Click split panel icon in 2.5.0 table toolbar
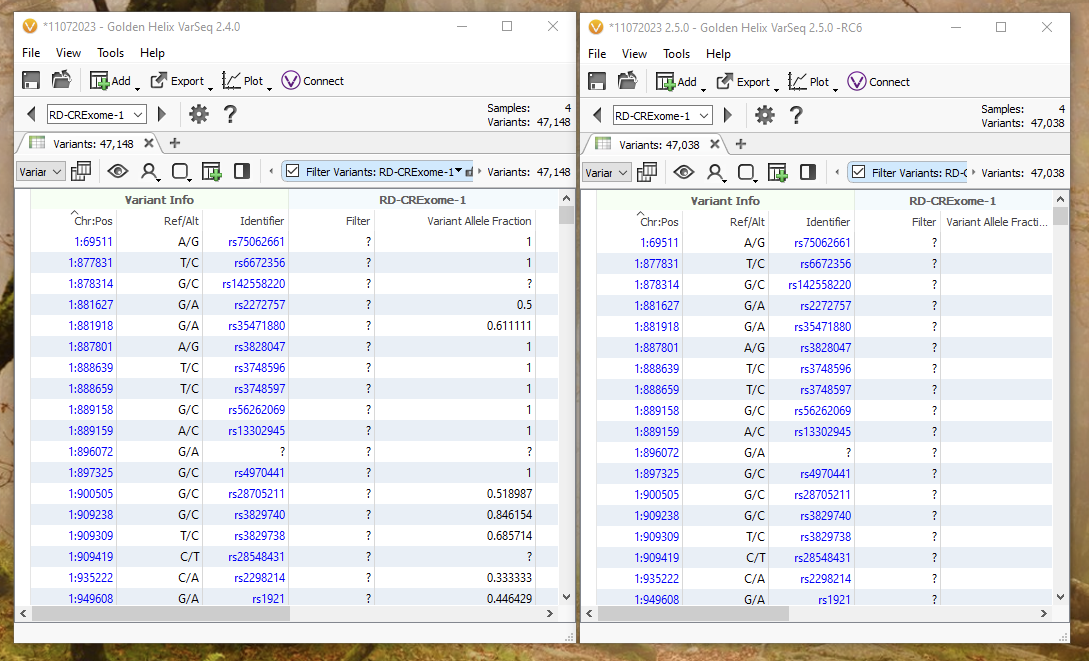 click(808, 171)
